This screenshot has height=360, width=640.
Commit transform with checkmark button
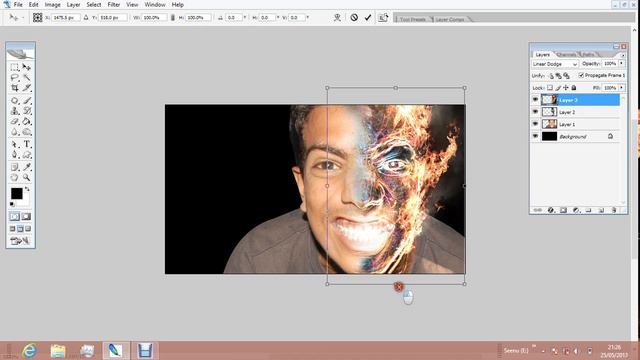tap(368, 18)
